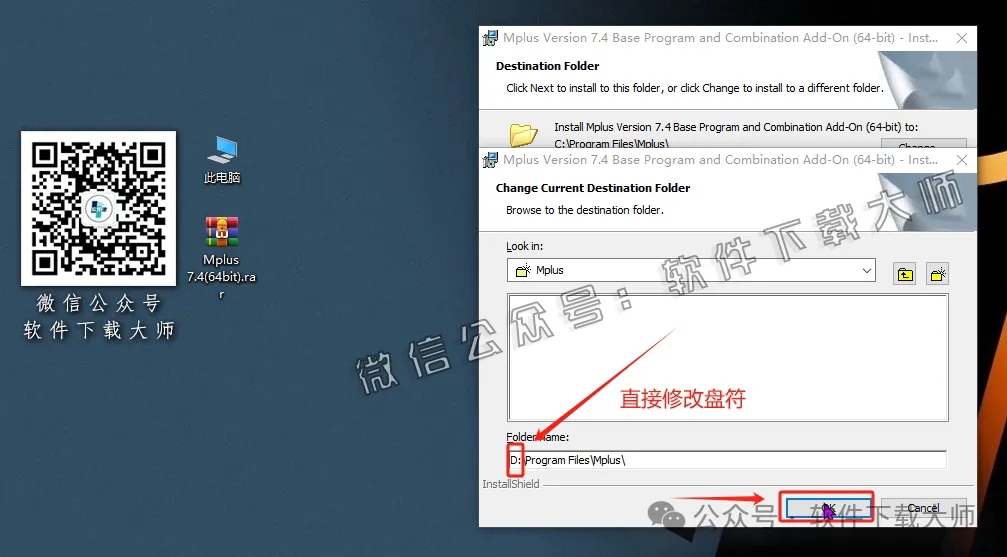Click the "Look in:" label
1007x557 pixels.
click(524, 246)
